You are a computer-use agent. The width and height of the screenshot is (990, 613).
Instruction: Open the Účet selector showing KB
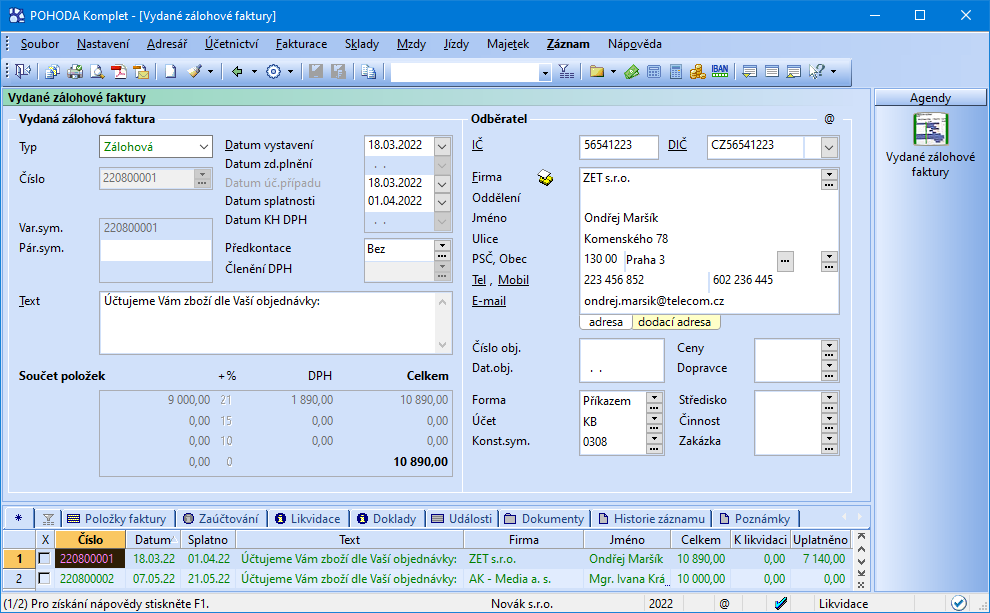654,421
